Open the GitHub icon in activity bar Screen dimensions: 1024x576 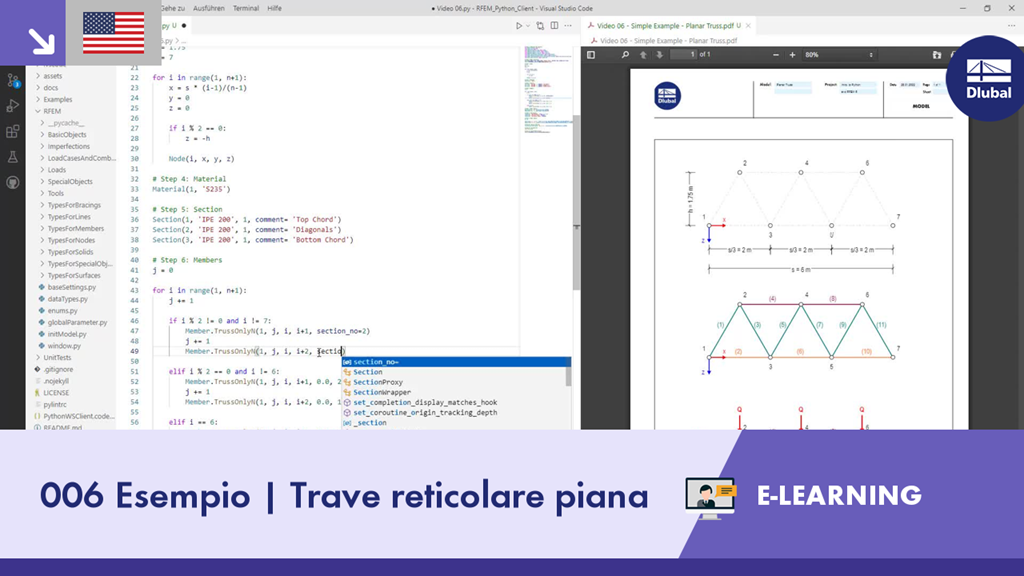(12, 182)
